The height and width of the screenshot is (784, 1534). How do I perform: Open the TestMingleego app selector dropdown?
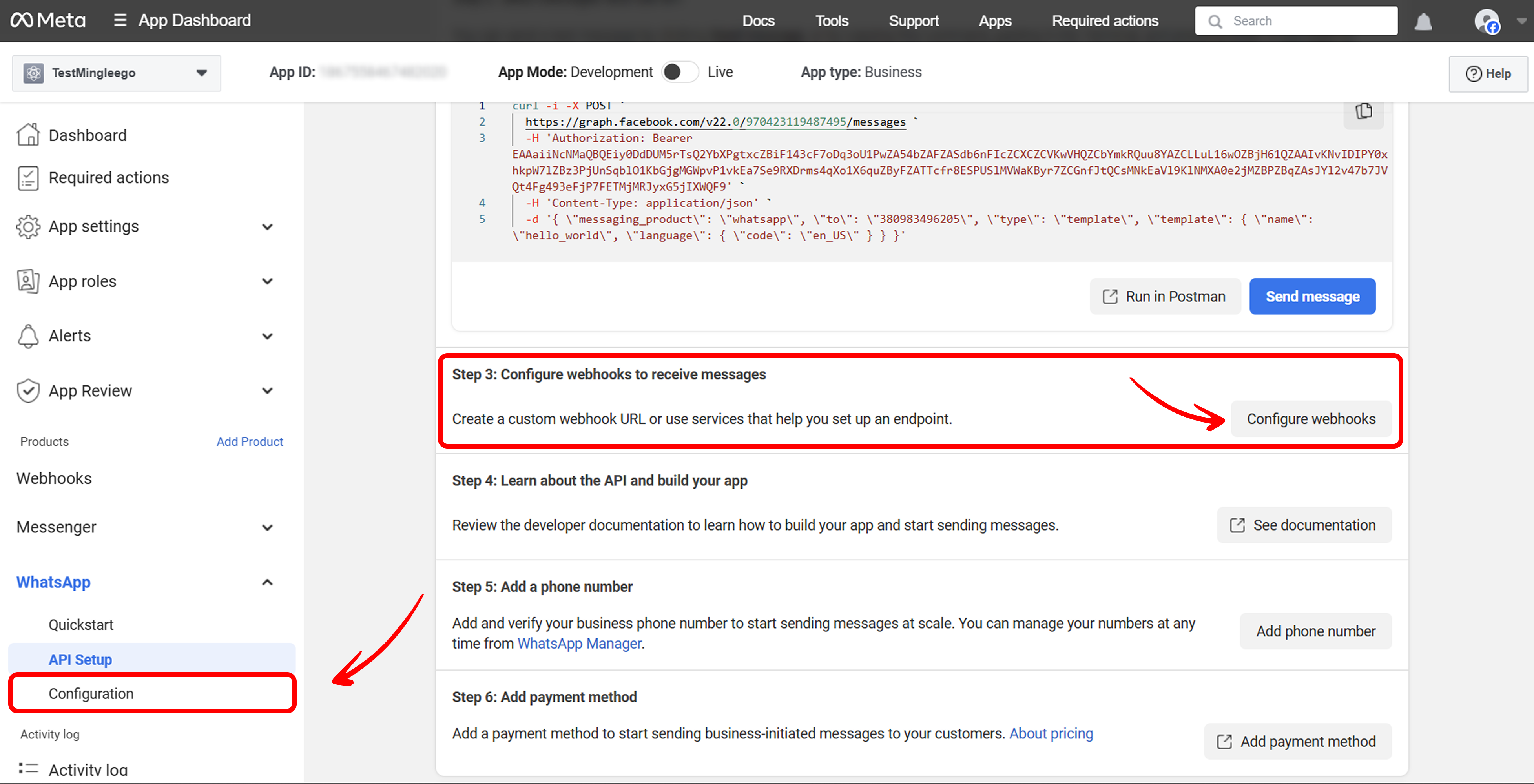(117, 73)
